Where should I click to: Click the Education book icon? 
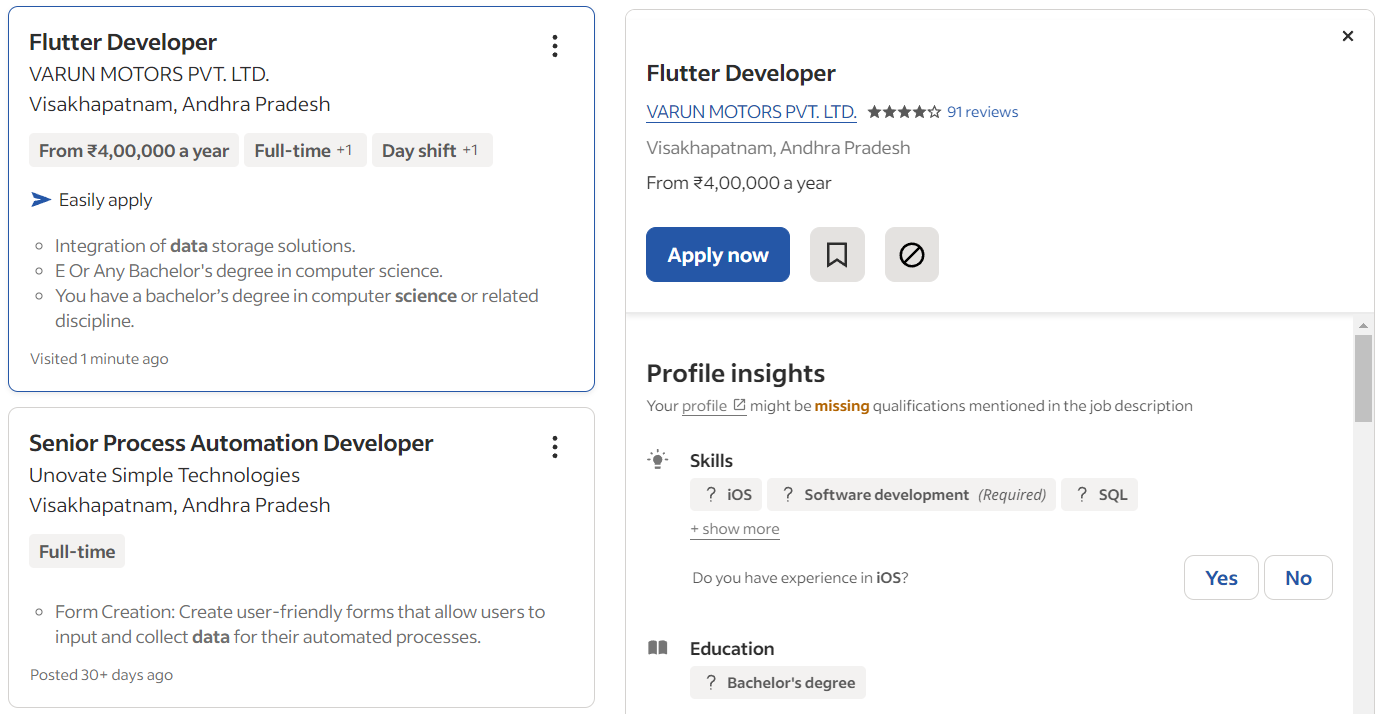click(x=657, y=648)
